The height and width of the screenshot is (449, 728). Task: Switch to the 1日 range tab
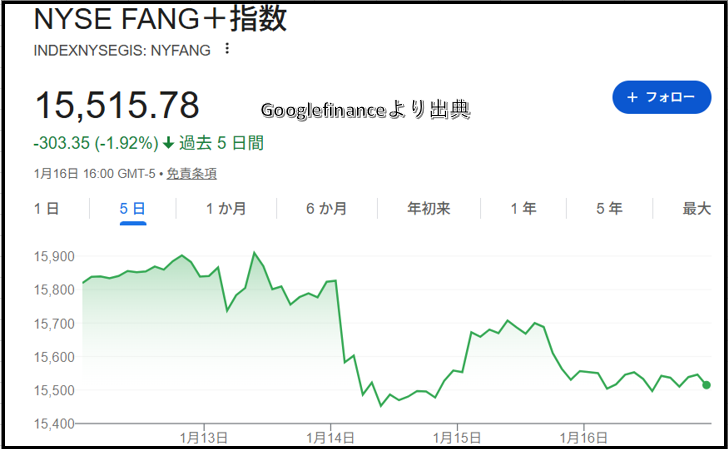click(46, 209)
